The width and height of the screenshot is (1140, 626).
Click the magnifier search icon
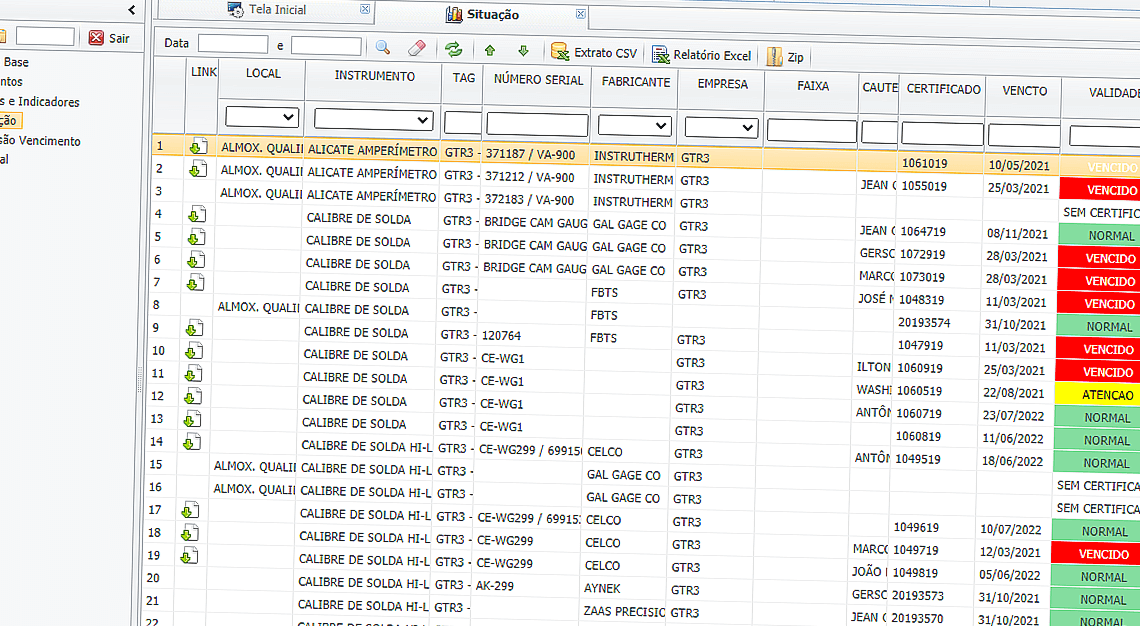point(383,47)
